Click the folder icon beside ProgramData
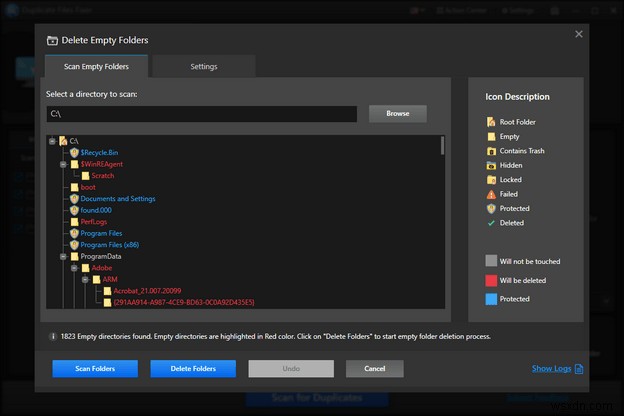 [74, 256]
